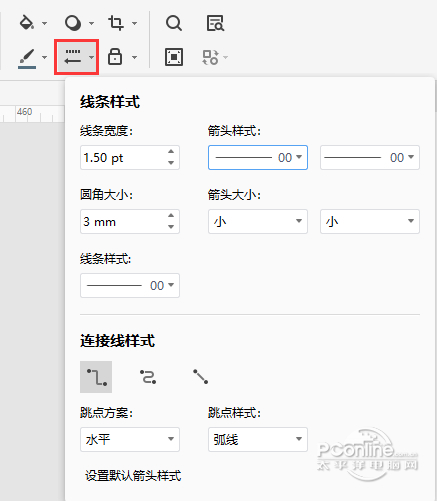Viewport: 437px width, 501px height.
Task: Increase line width with up arrow
Action: pyautogui.click(x=171, y=152)
